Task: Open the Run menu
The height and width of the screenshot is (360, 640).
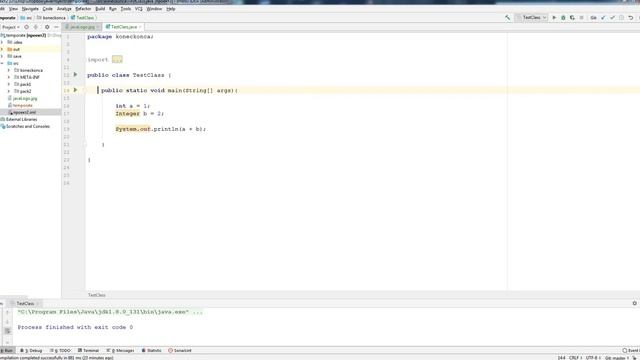Action: [x=113, y=9]
